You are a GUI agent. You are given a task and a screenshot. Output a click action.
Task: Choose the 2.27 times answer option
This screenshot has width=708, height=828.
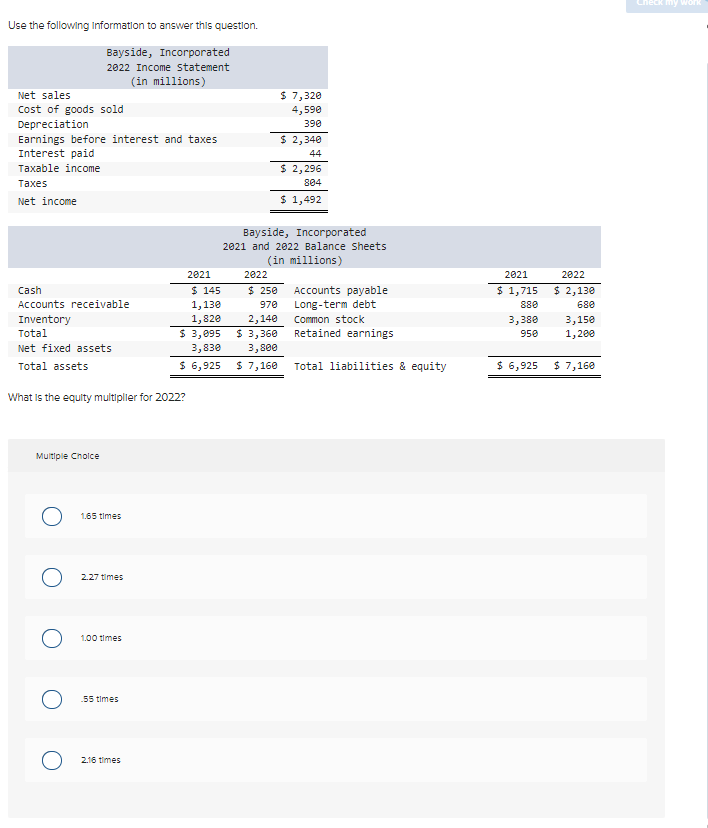click(52, 577)
